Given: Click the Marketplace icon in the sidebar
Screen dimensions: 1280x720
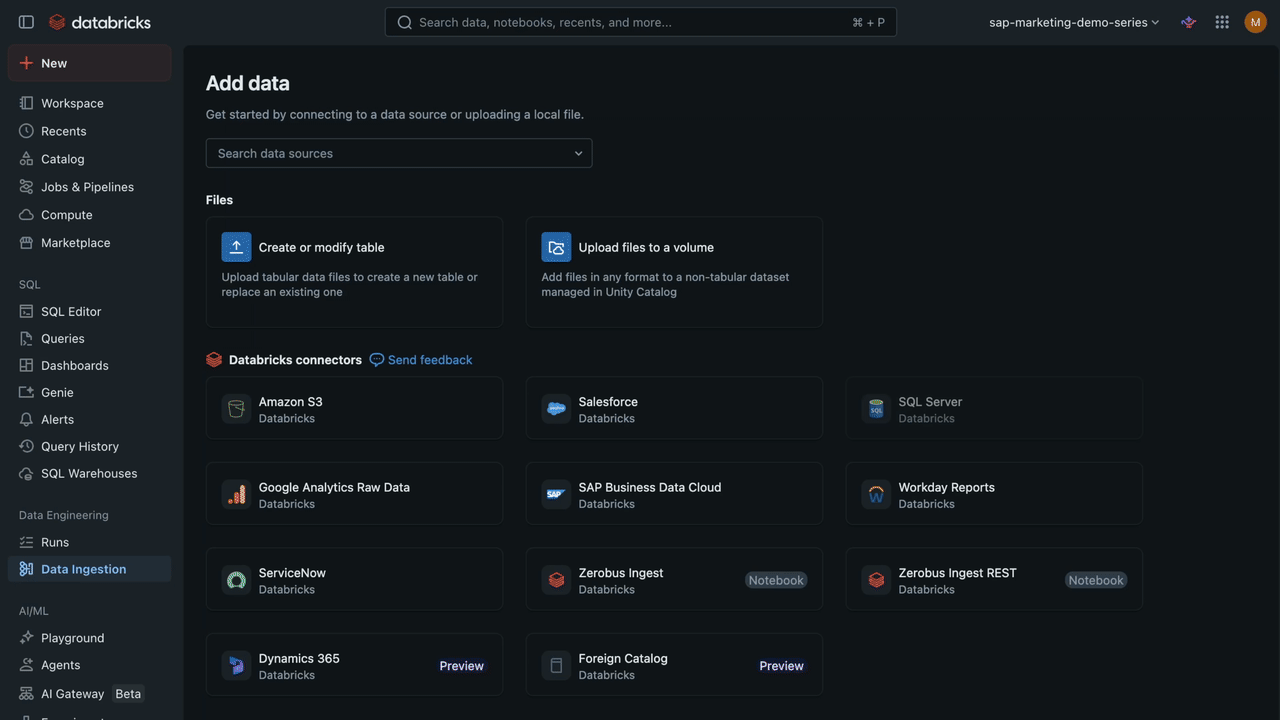Looking at the screenshot, I should coord(22,241).
